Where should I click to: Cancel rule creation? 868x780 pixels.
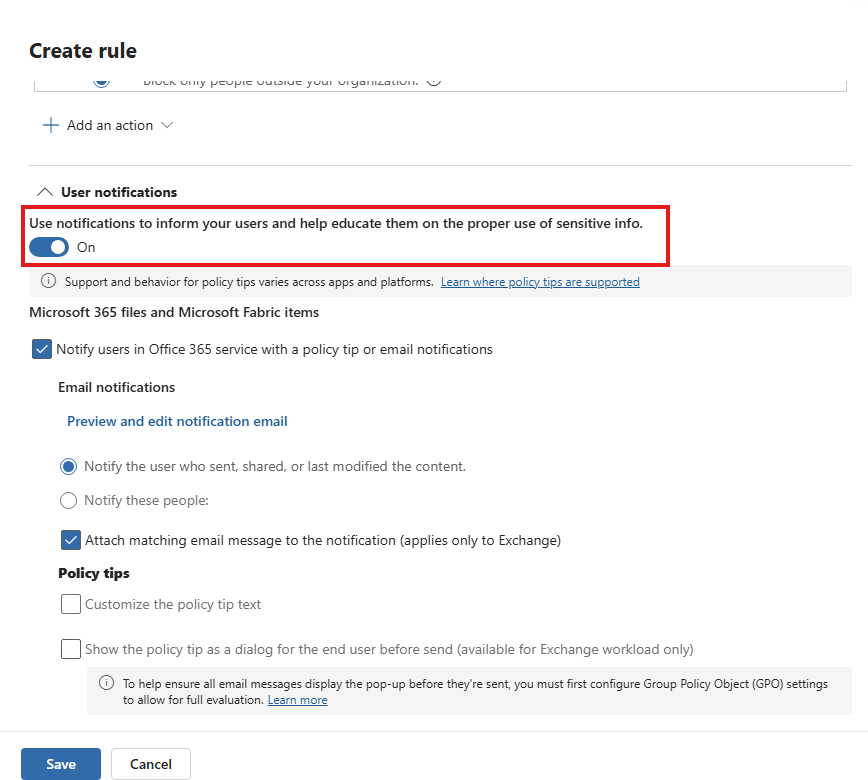pyautogui.click(x=150, y=763)
